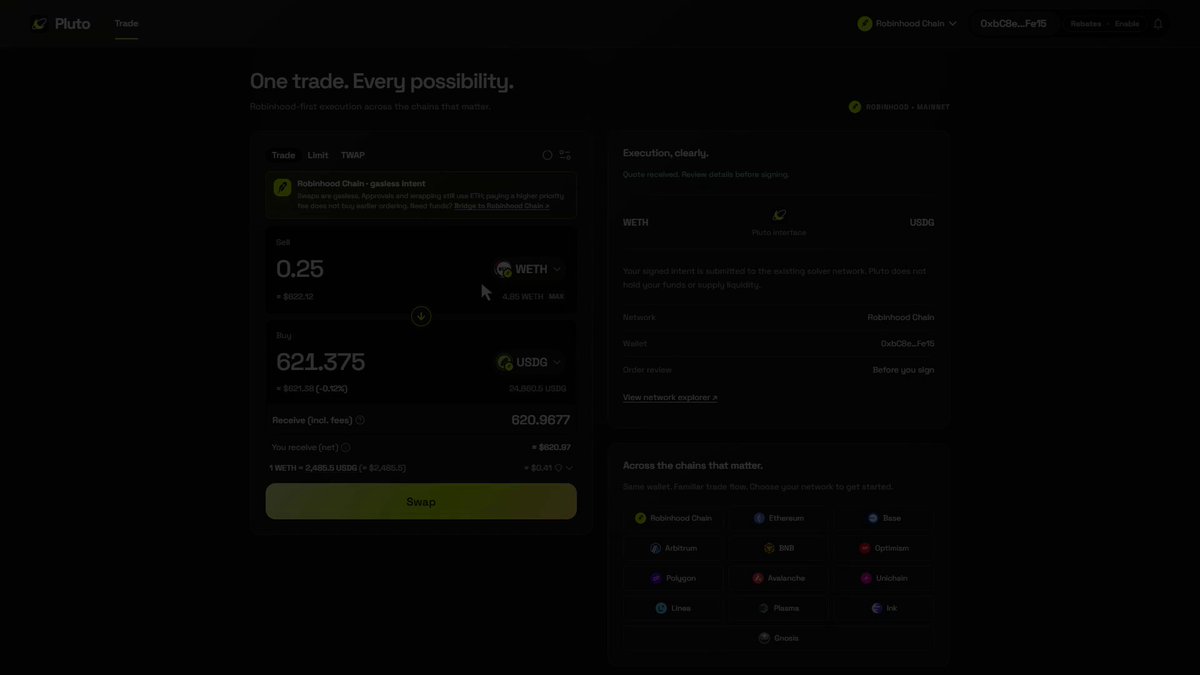The image size is (1200, 675).
Task: Choose the Arbitrum network
Action: pos(674,548)
